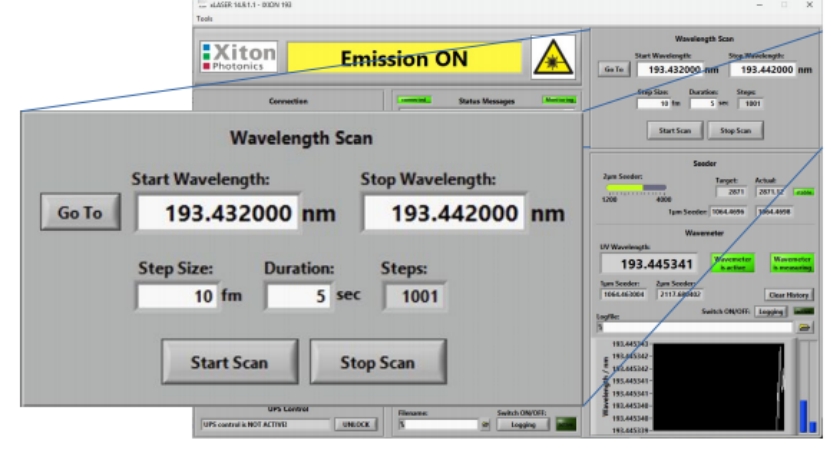Click the enlarged Go To button
The image size is (831, 451).
point(77,213)
